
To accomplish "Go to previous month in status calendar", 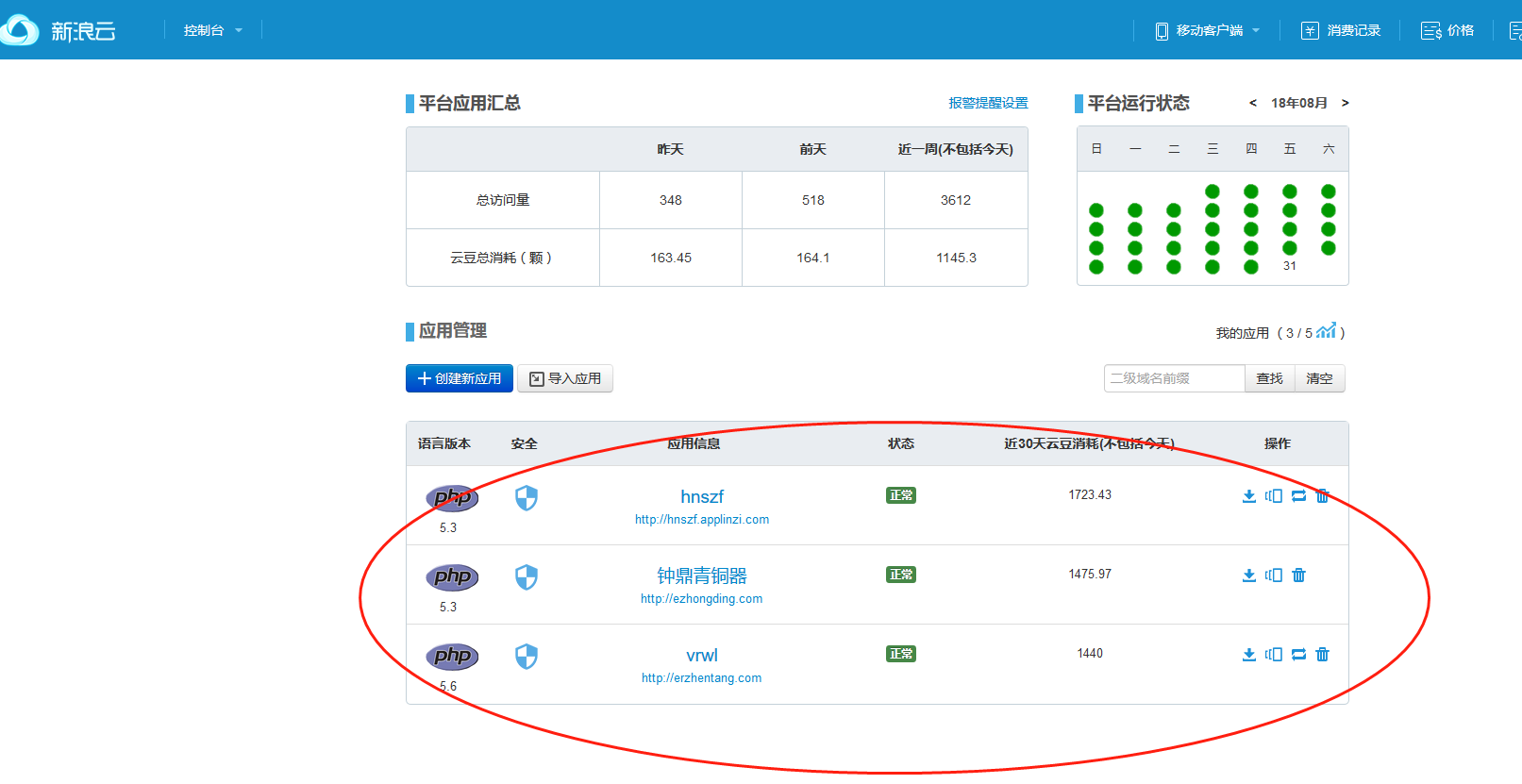I will click(1252, 103).
